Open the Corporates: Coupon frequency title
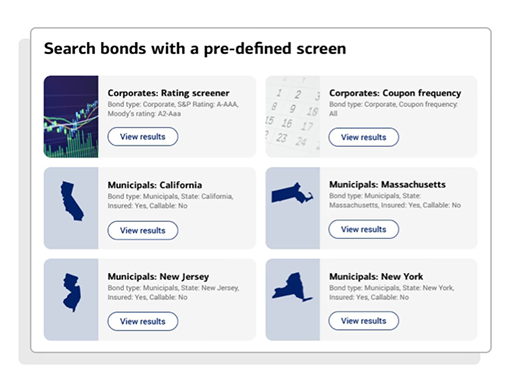 (395, 93)
